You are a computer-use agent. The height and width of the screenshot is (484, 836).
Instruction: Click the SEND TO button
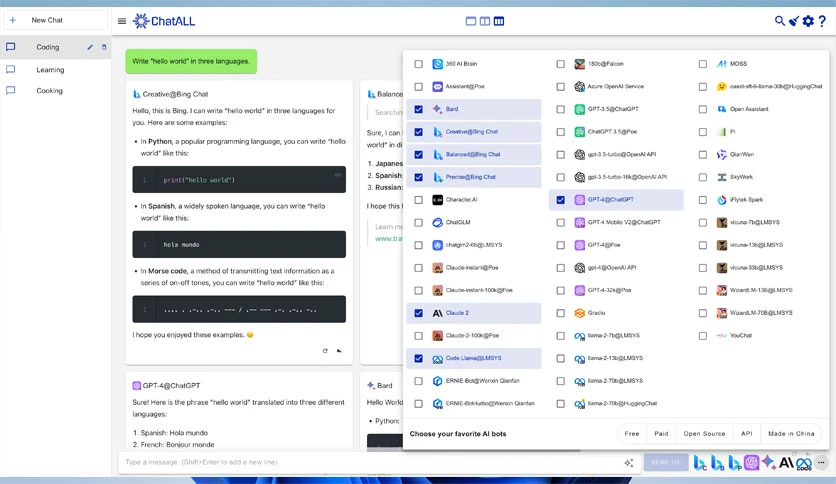pyautogui.click(x=665, y=462)
